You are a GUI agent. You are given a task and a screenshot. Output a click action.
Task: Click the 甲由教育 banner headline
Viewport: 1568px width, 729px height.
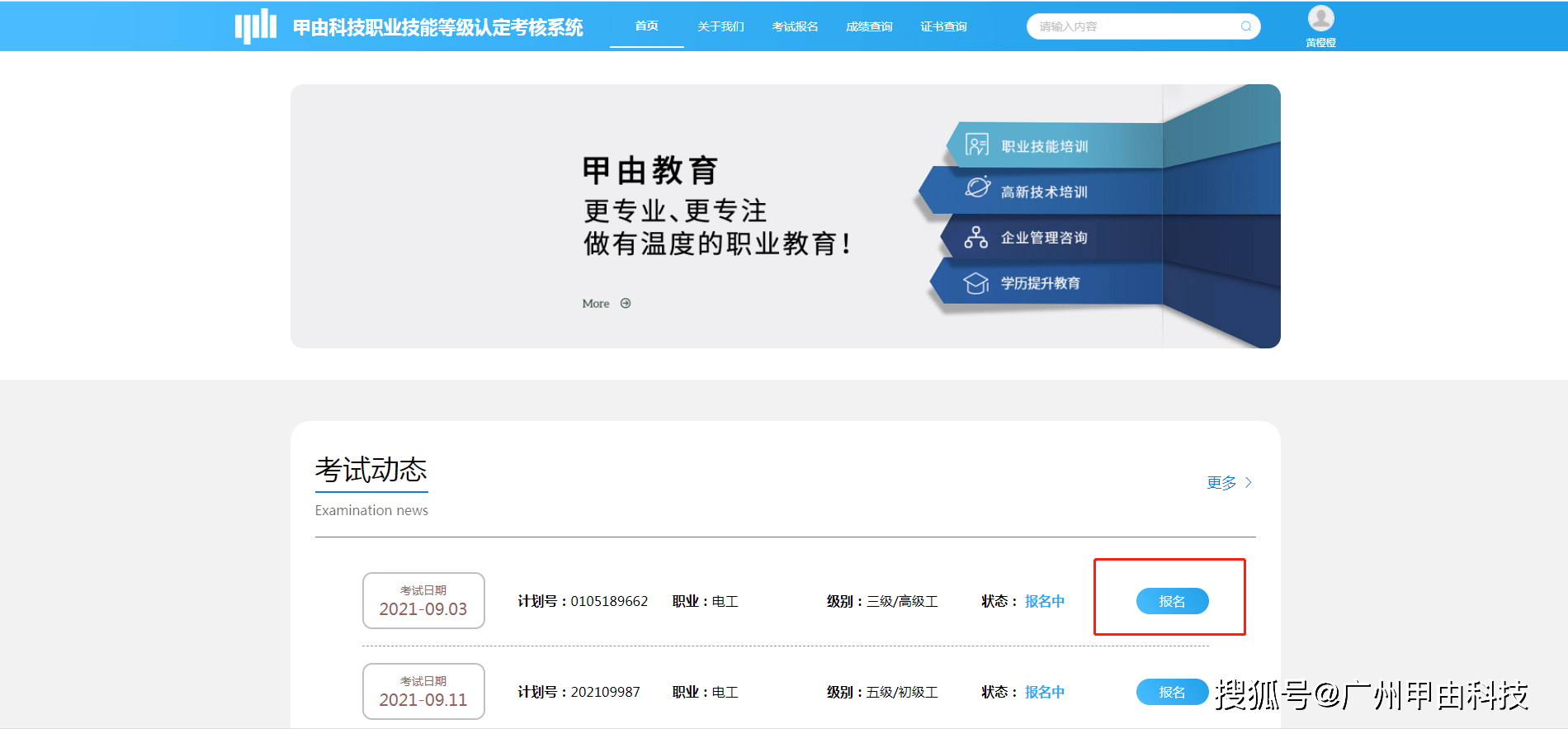click(x=650, y=170)
